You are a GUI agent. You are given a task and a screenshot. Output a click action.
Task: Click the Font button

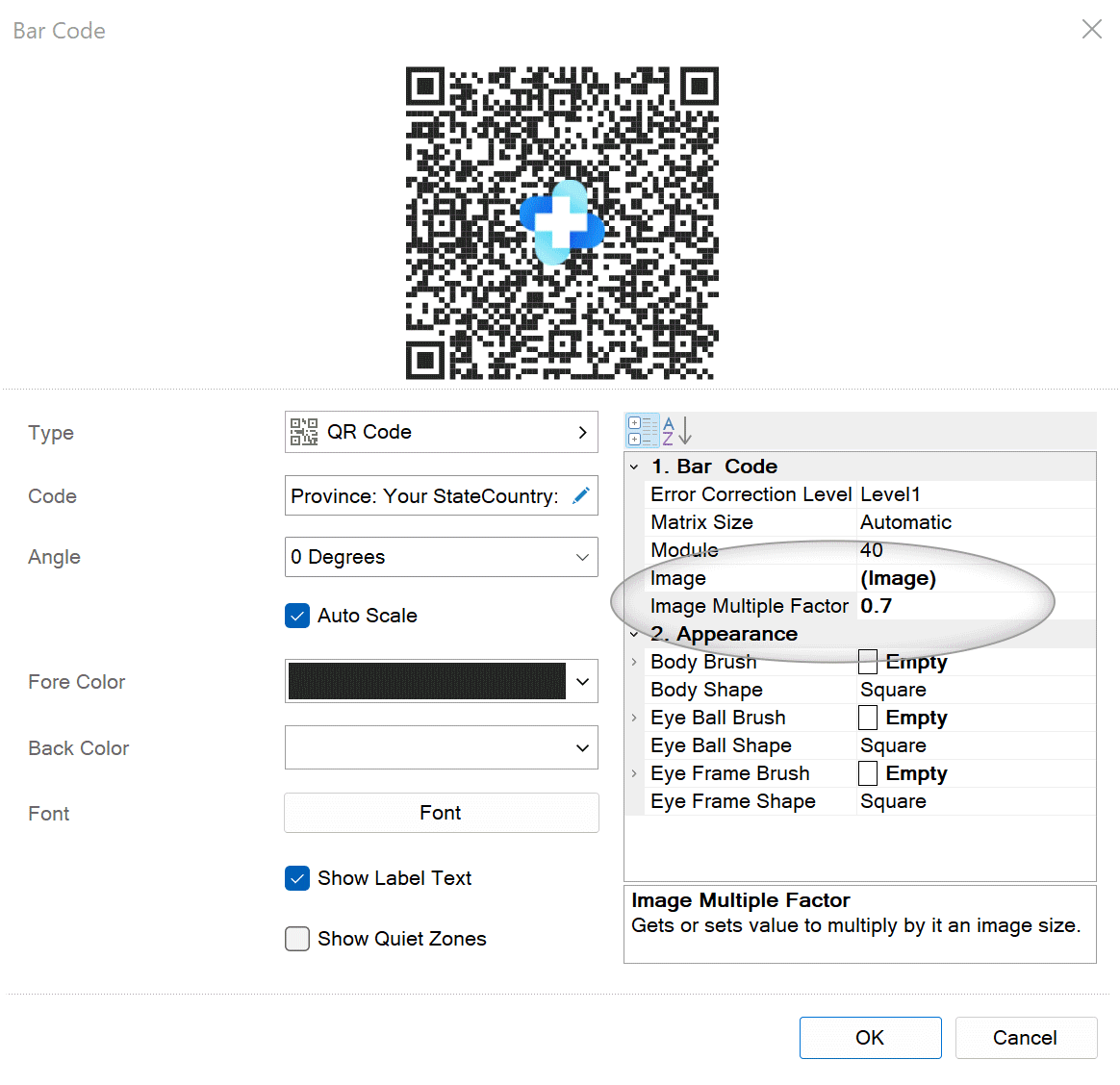click(440, 813)
